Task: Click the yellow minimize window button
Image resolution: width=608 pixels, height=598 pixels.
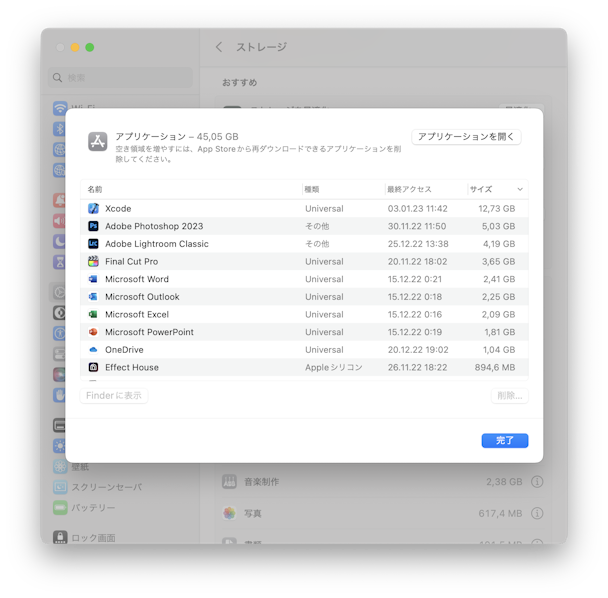Action: point(75,47)
